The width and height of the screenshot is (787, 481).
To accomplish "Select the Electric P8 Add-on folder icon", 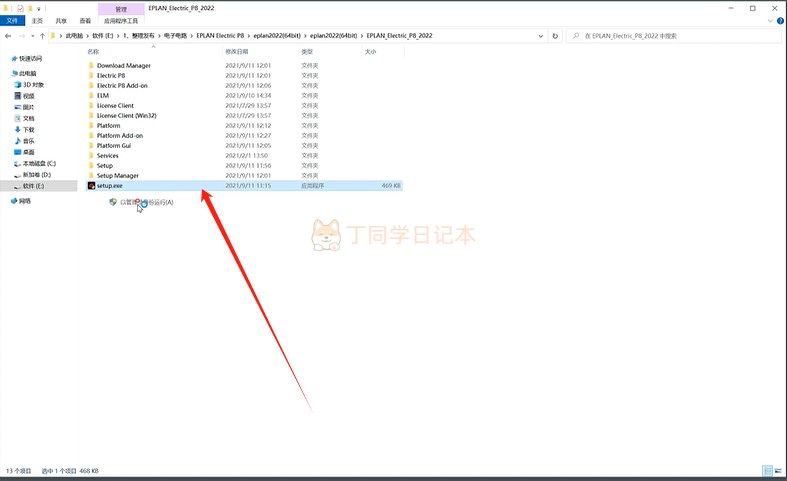I will 91,85.
